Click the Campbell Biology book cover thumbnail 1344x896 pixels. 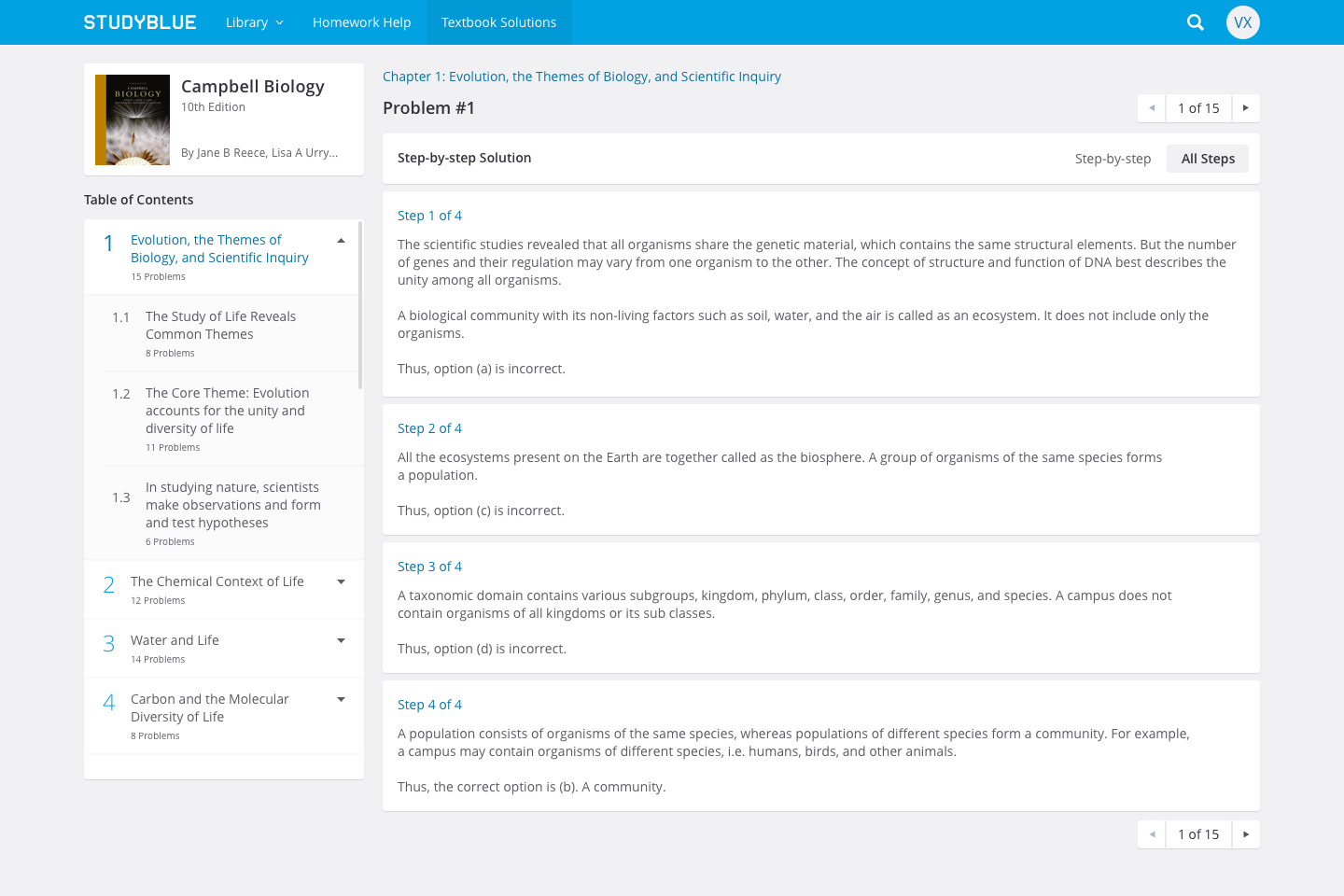click(x=133, y=119)
